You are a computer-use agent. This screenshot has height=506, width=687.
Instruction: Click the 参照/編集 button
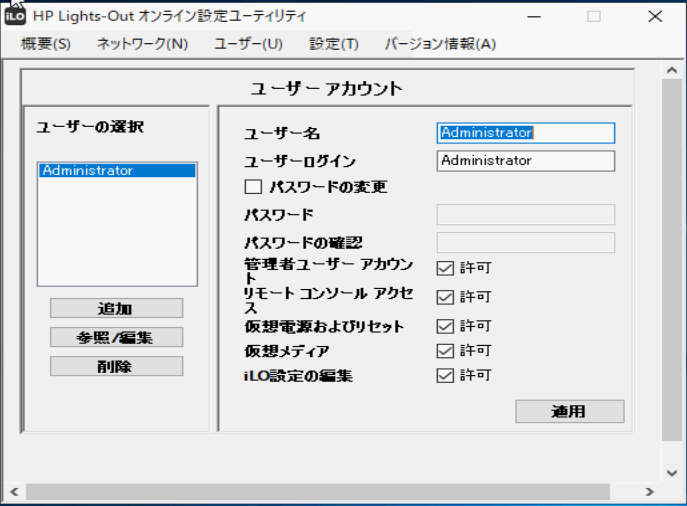tap(117, 337)
